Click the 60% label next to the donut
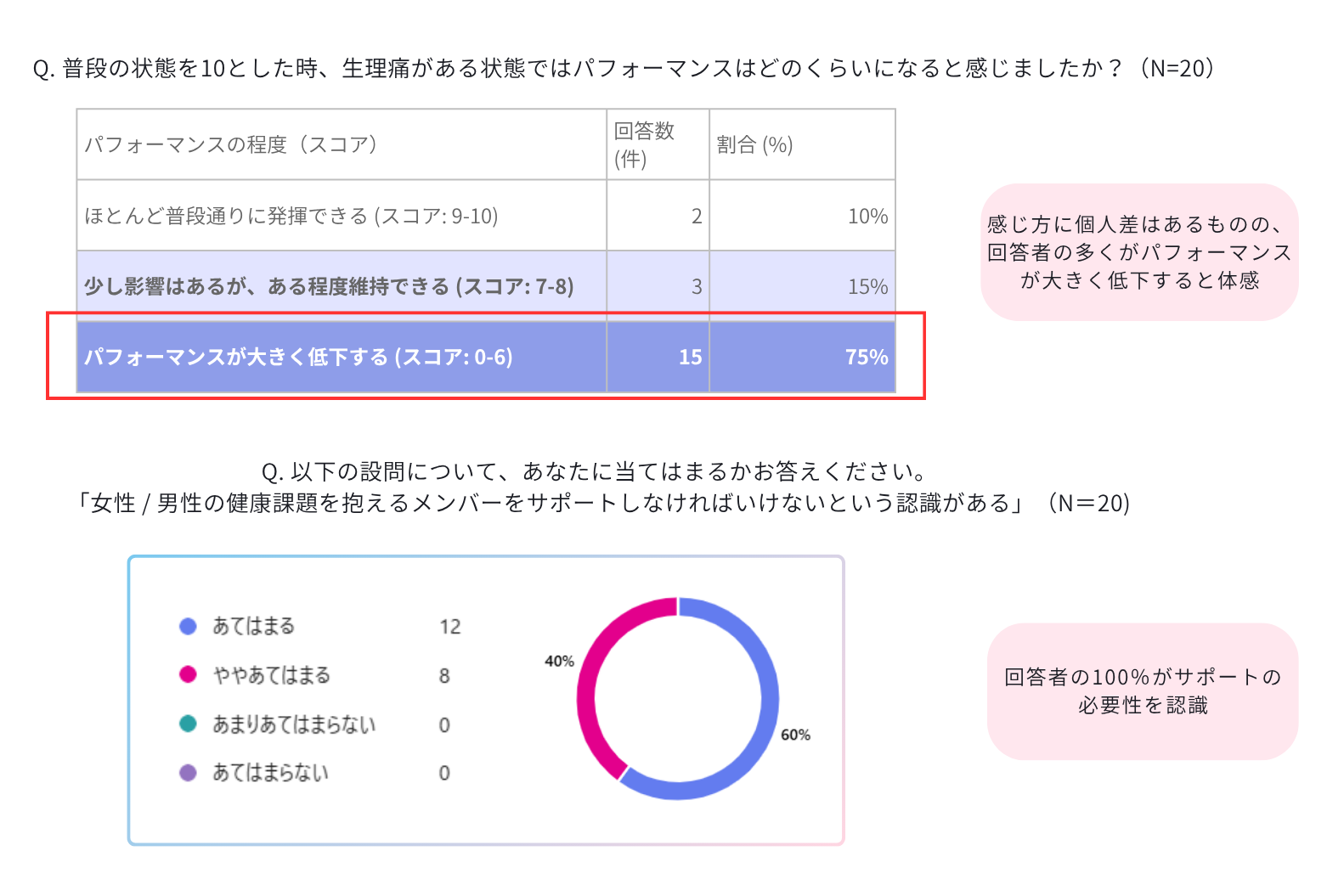Image resolution: width=1344 pixels, height=896 pixels. [795, 735]
